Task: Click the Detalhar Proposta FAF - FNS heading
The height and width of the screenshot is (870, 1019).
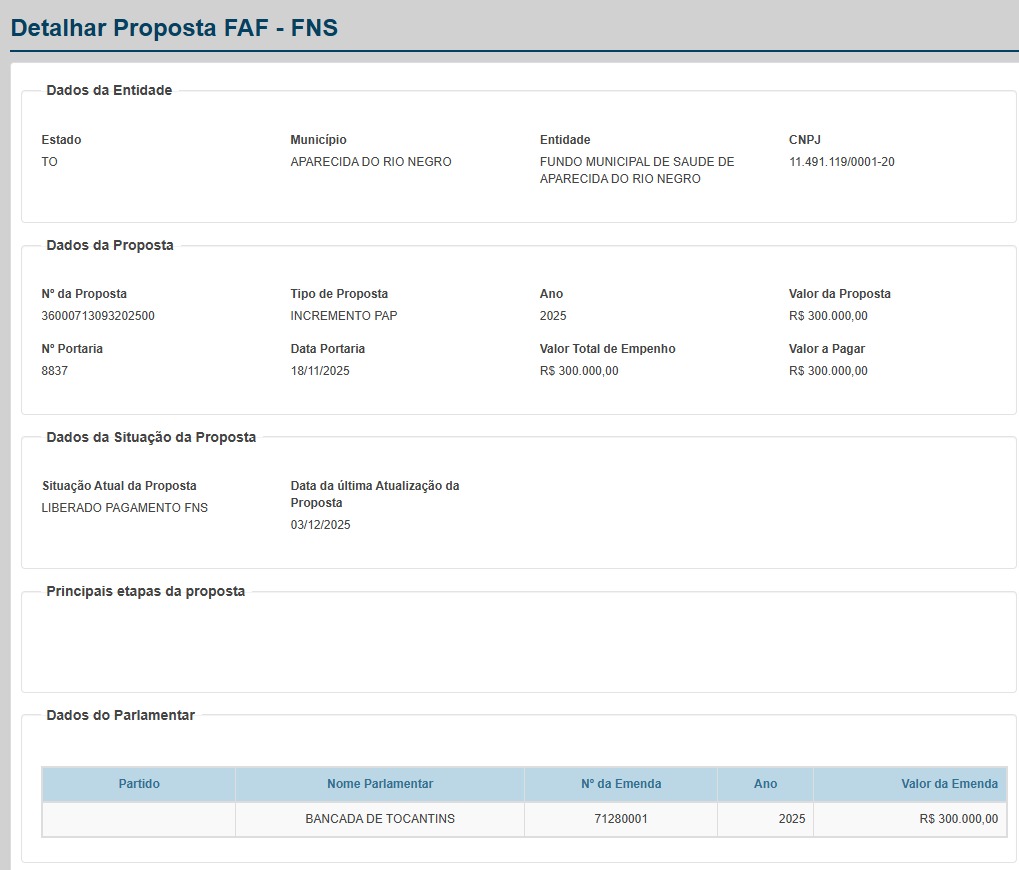Action: pos(174,28)
